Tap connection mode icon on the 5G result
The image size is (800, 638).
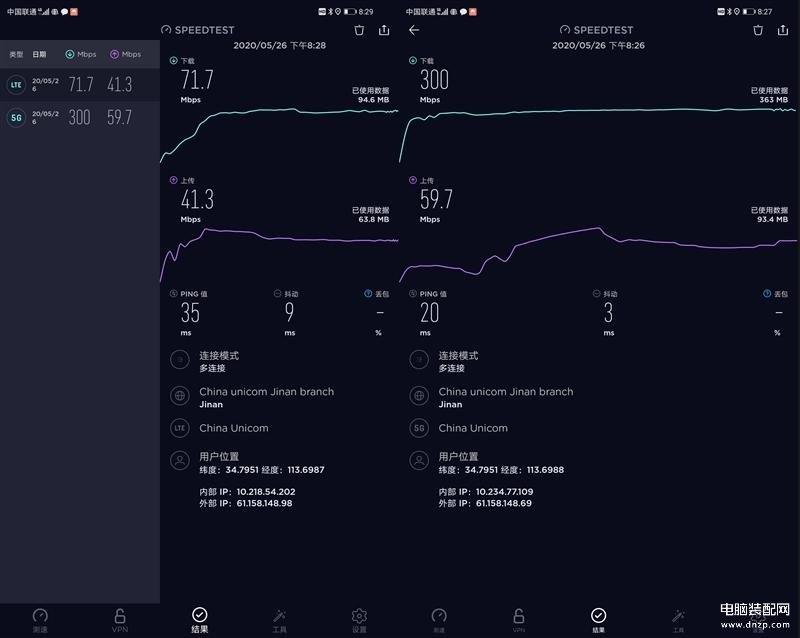point(419,360)
